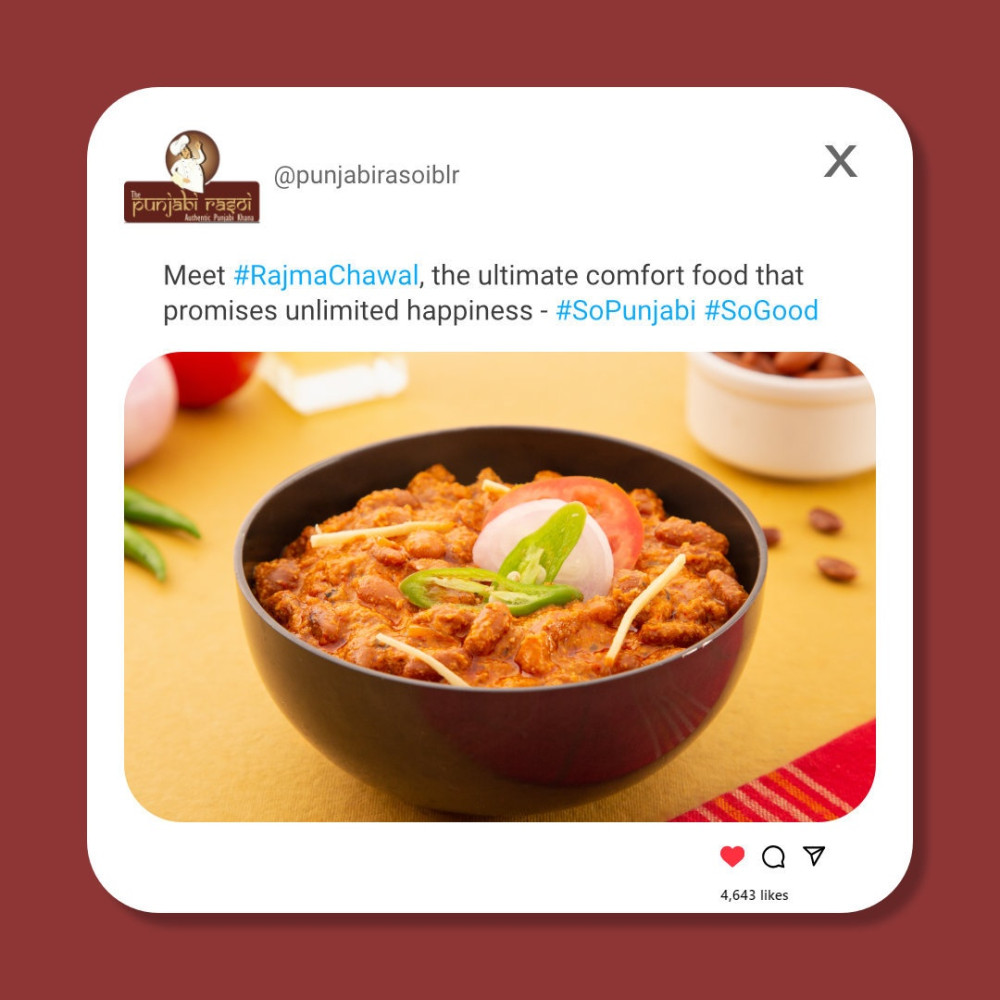Open the #SoPunjabi hashtag

pyautogui.click(x=625, y=311)
